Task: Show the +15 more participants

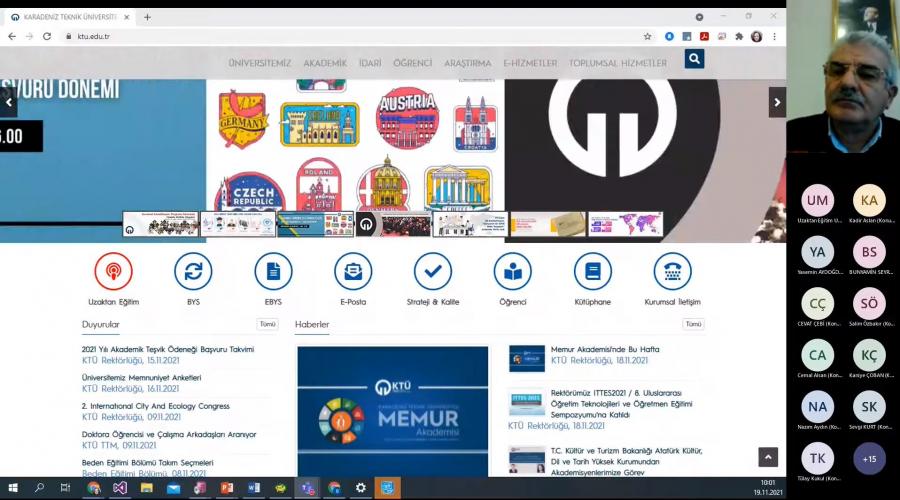Action: (x=869, y=458)
